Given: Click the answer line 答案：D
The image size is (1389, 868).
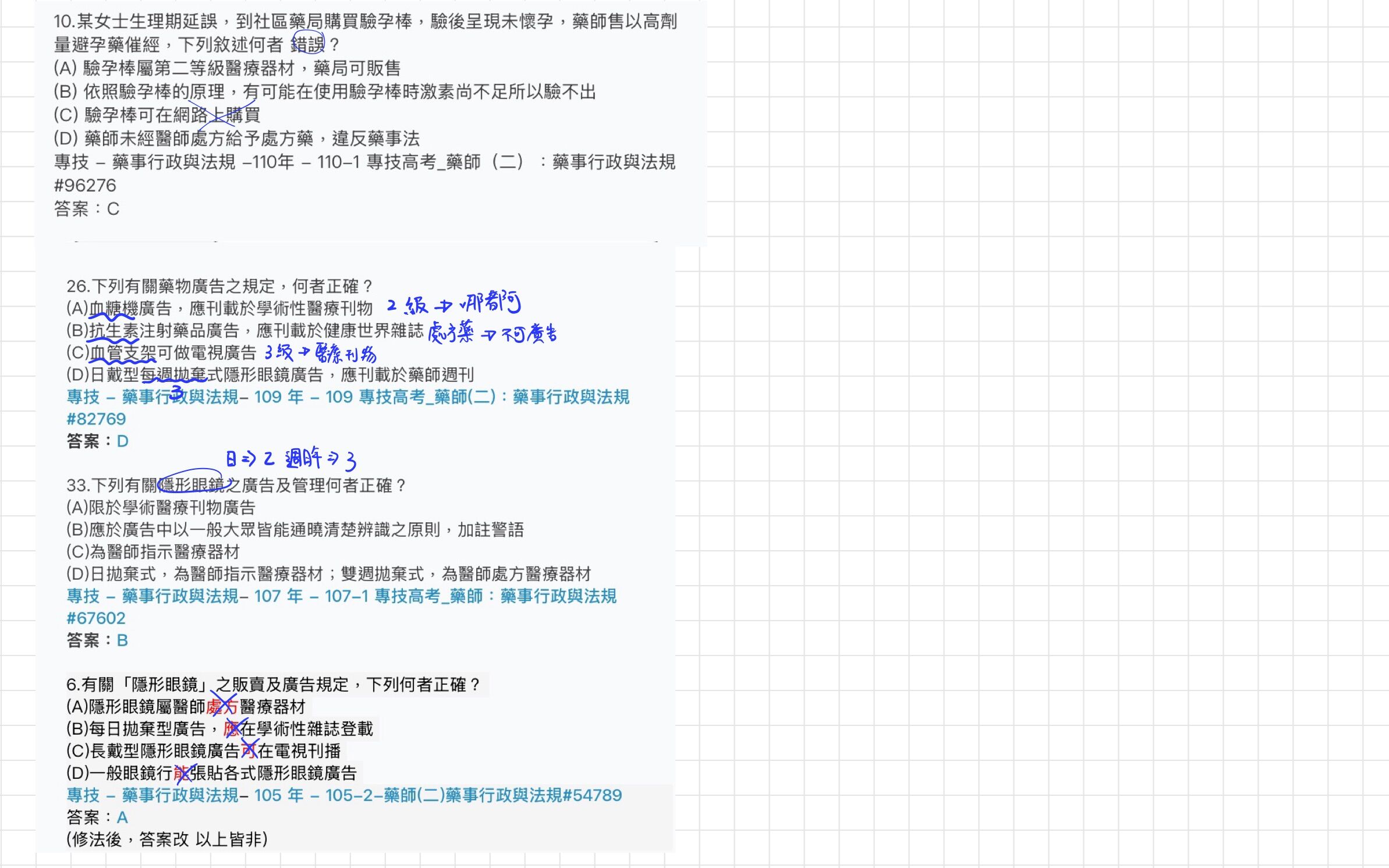Looking at the screenshot, I should tap(97, 441).
